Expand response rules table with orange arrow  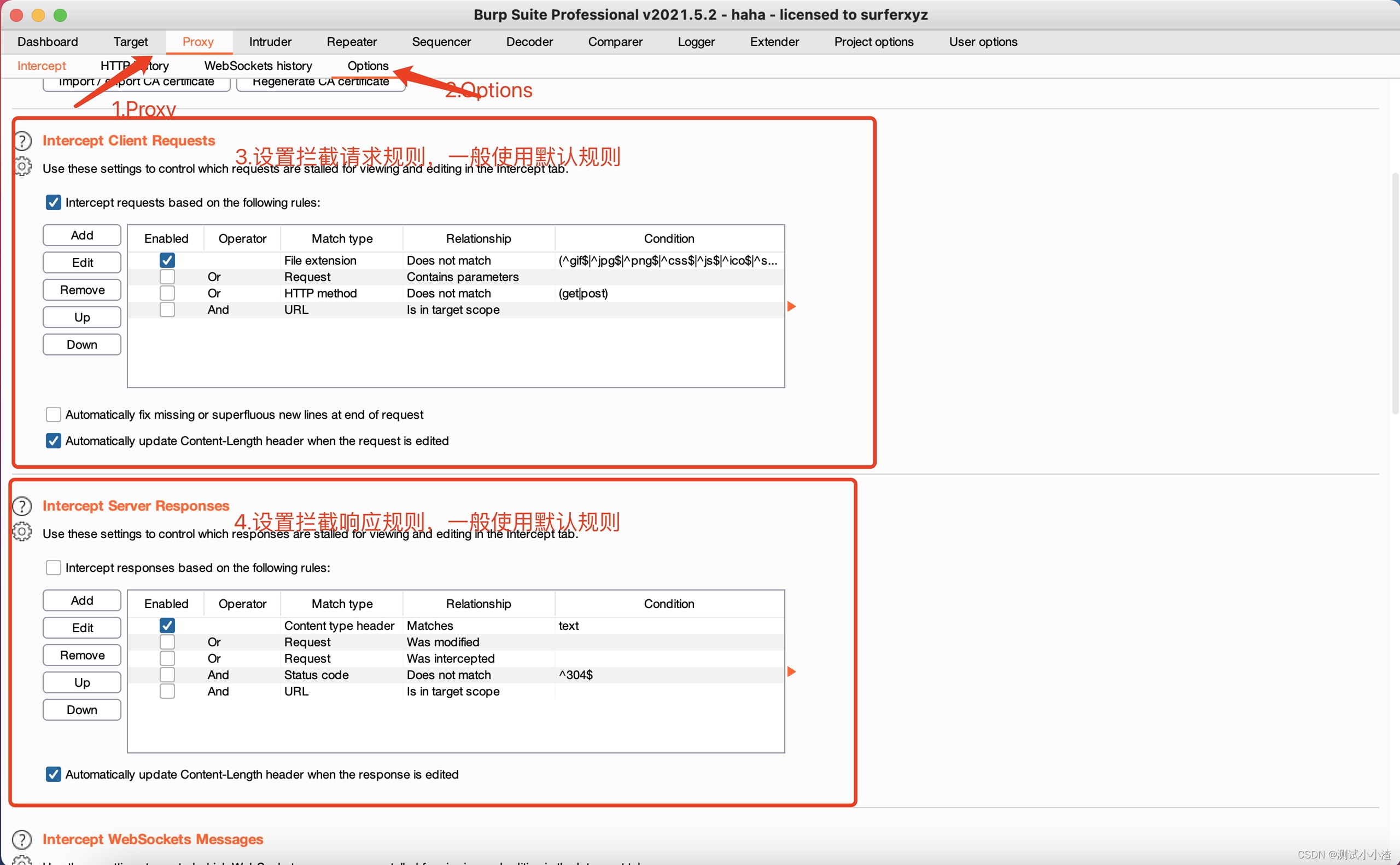point(791,671)
